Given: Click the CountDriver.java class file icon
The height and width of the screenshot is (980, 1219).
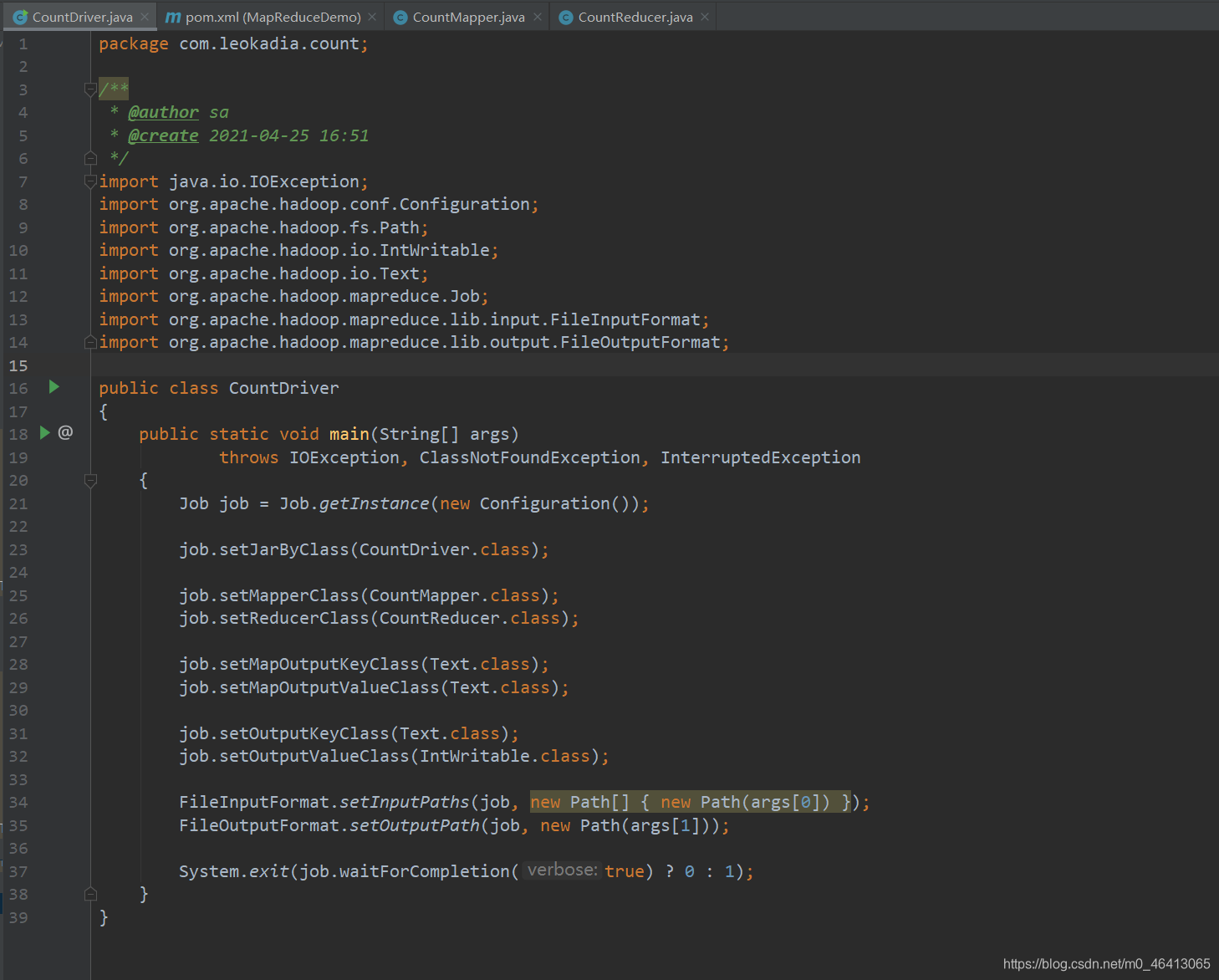Looking at the screenshot, I should [x=21, y=17].
